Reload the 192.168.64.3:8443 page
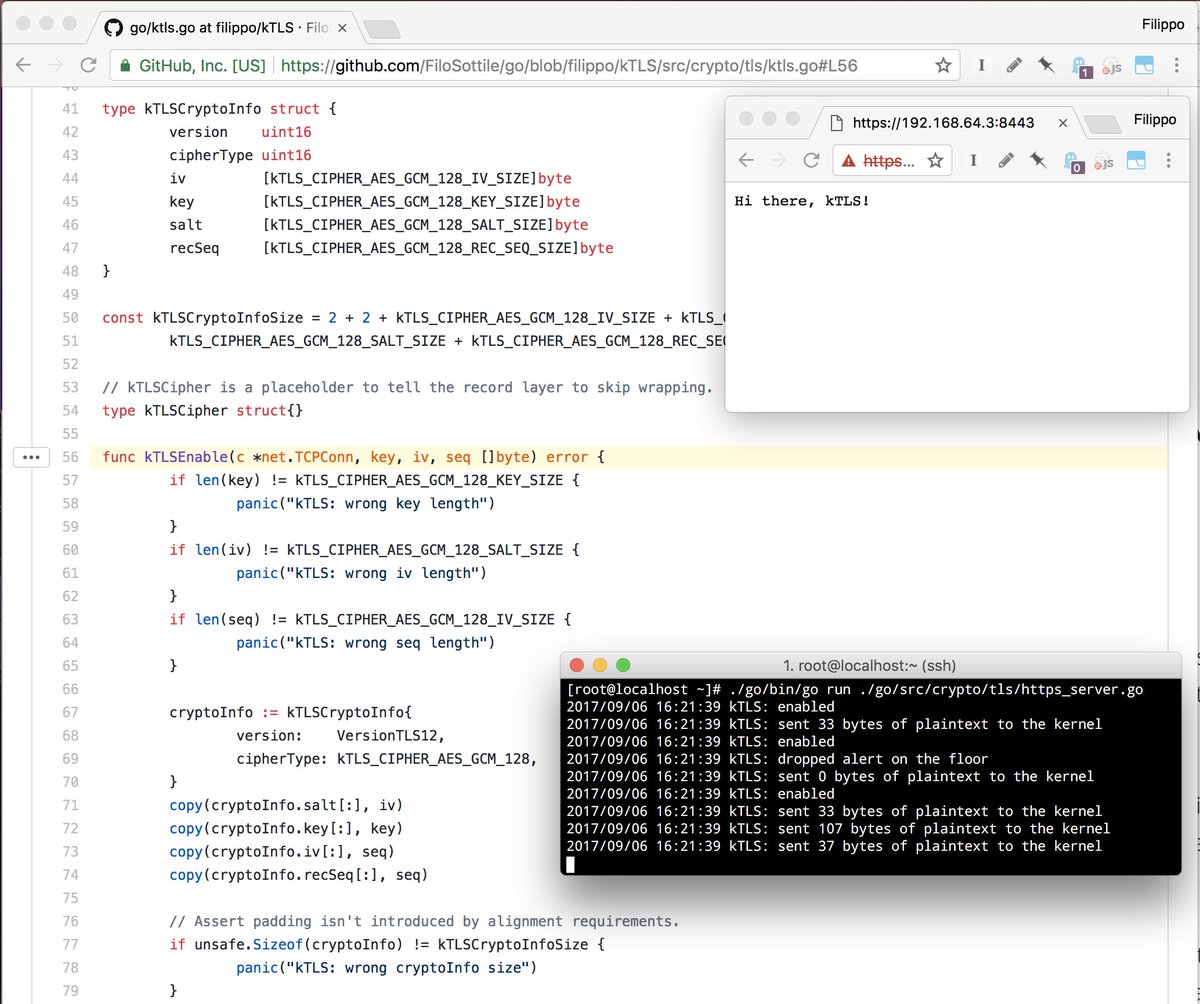Viewport: 1200px width, 1004px height. (811, 160)
